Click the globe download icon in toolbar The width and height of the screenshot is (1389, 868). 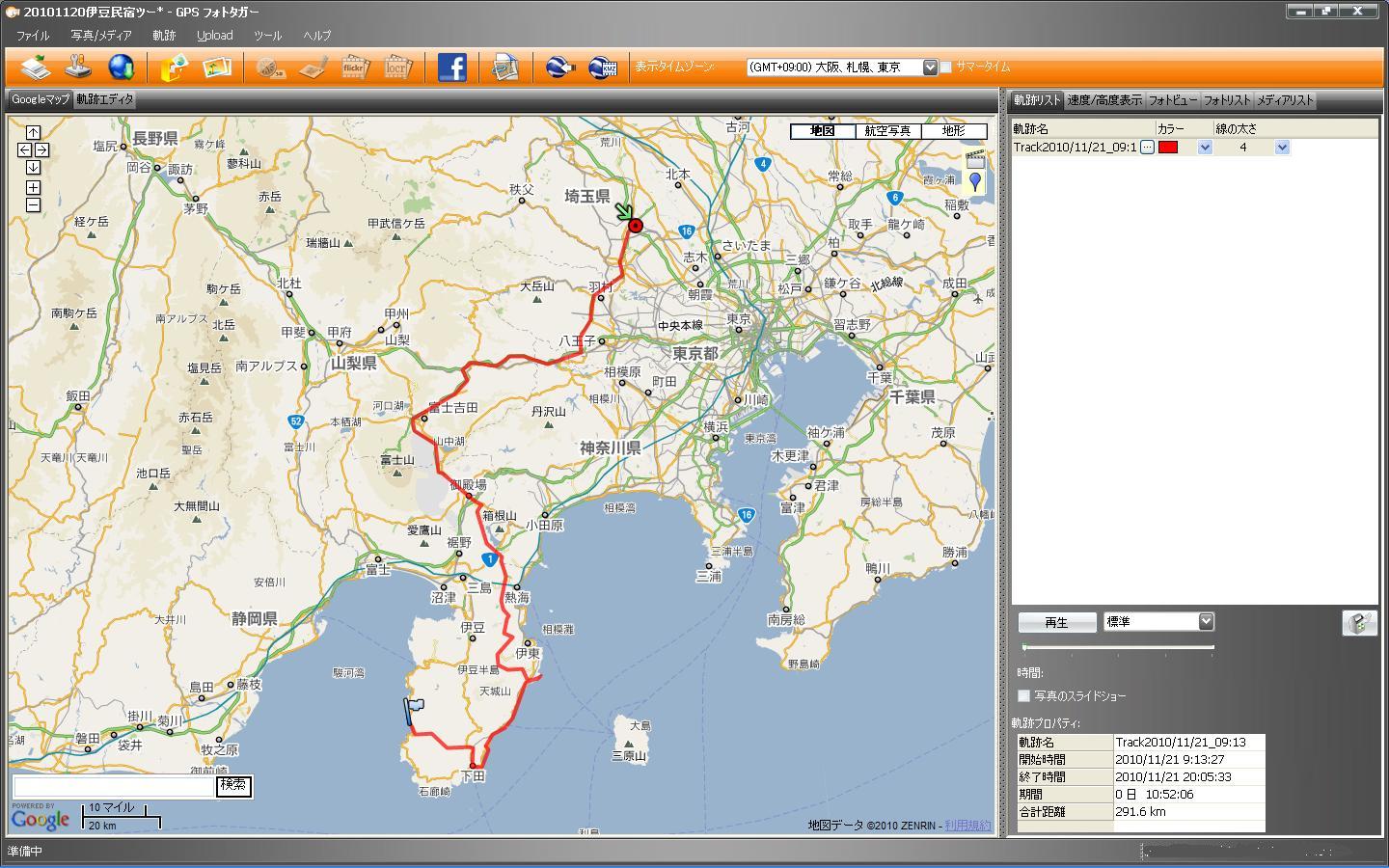(x=122, y=68)
